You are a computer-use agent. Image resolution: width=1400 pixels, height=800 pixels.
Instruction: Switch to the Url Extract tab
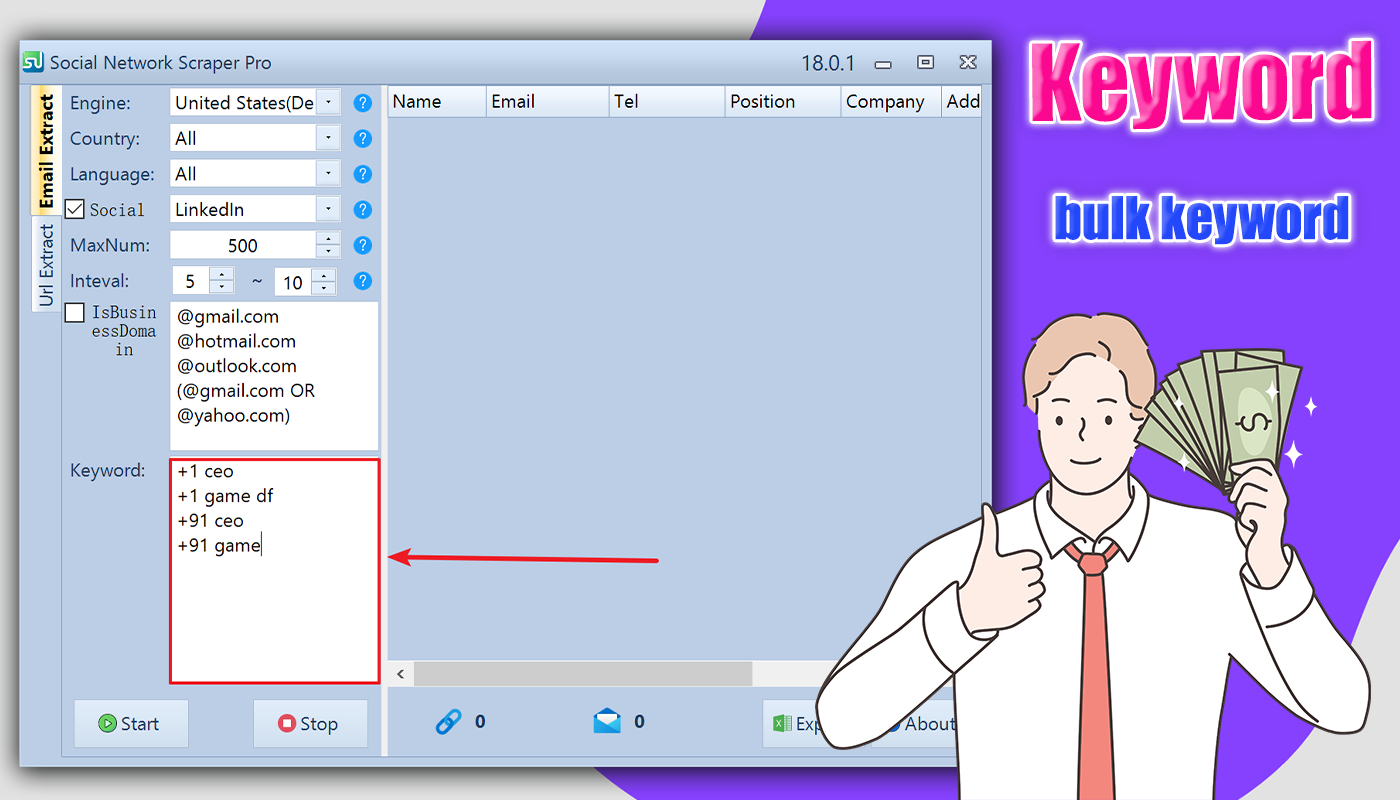click(46, 265)
